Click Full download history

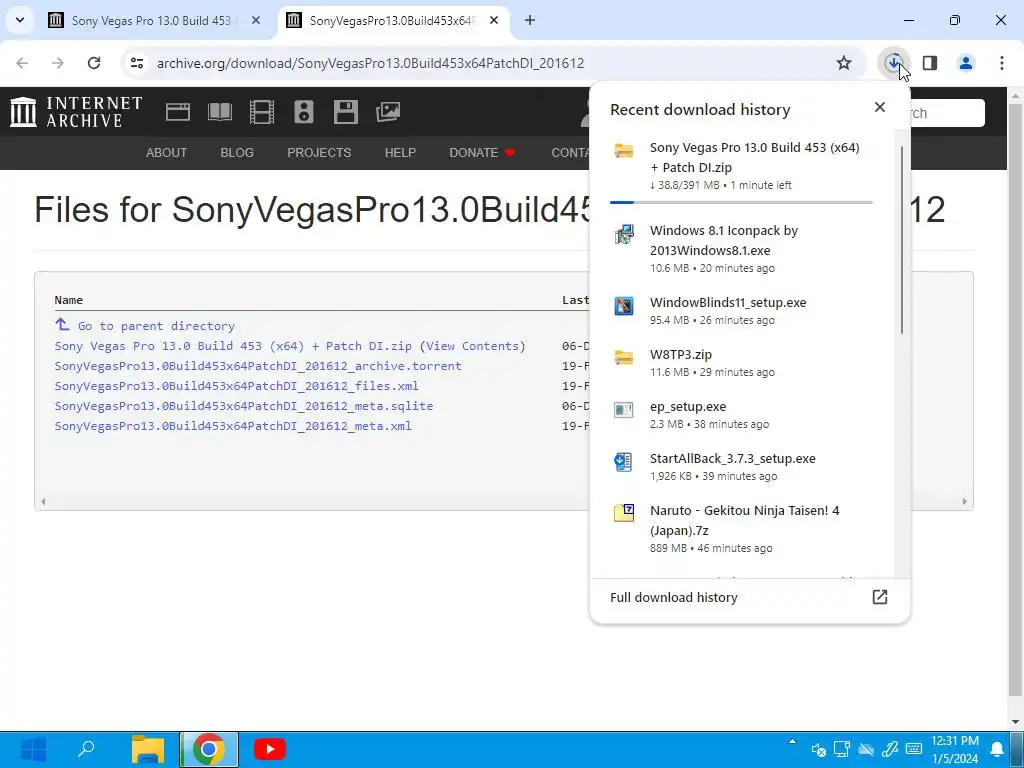pyautogui.click(x=673, y=597)
